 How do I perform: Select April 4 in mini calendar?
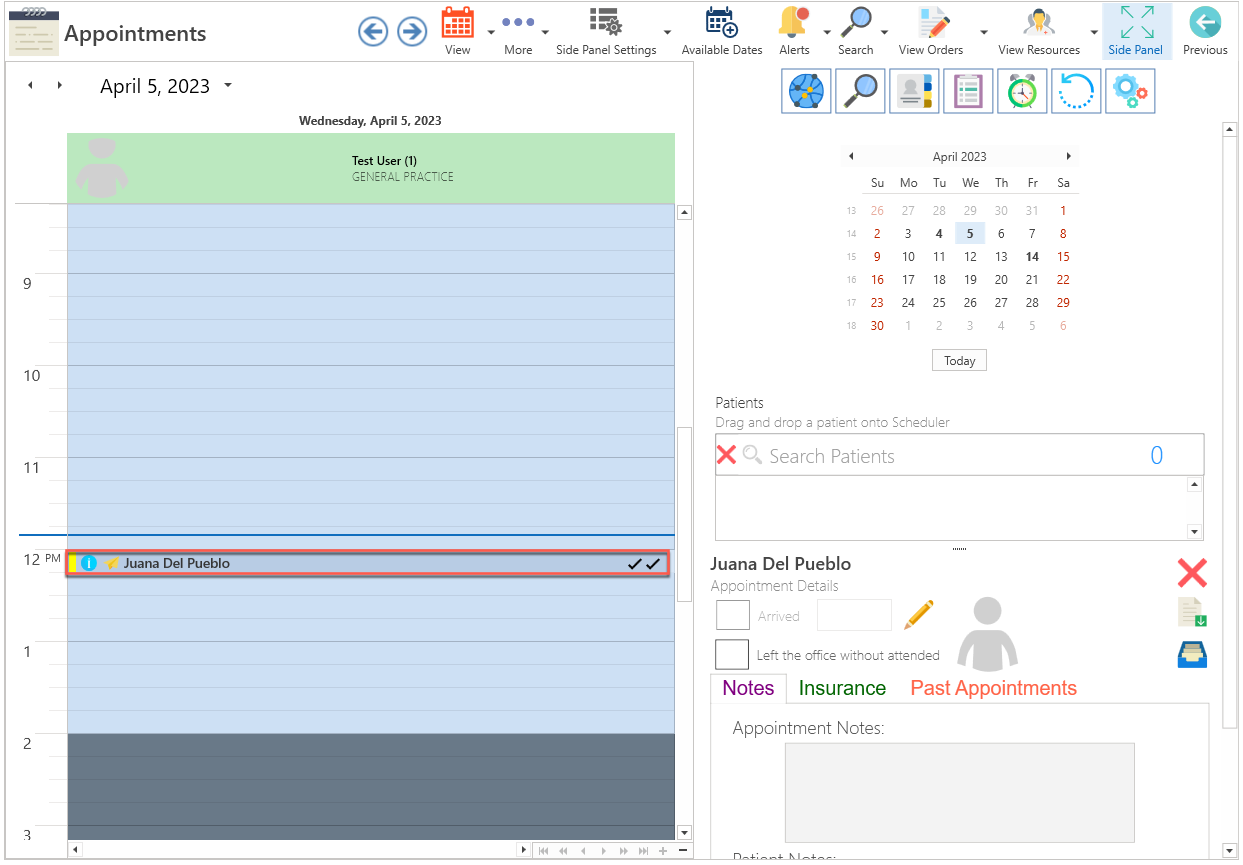point(939,234)
